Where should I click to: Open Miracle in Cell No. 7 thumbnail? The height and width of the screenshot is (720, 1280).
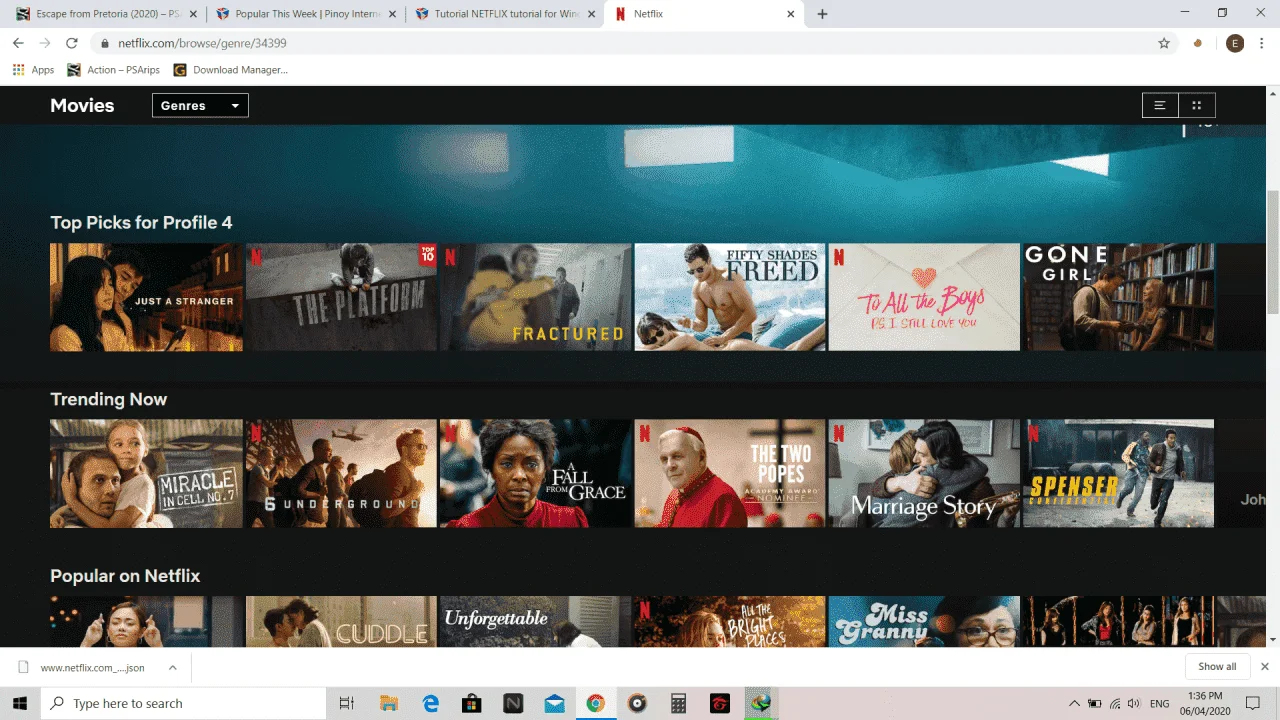click(x=146, y=473)
